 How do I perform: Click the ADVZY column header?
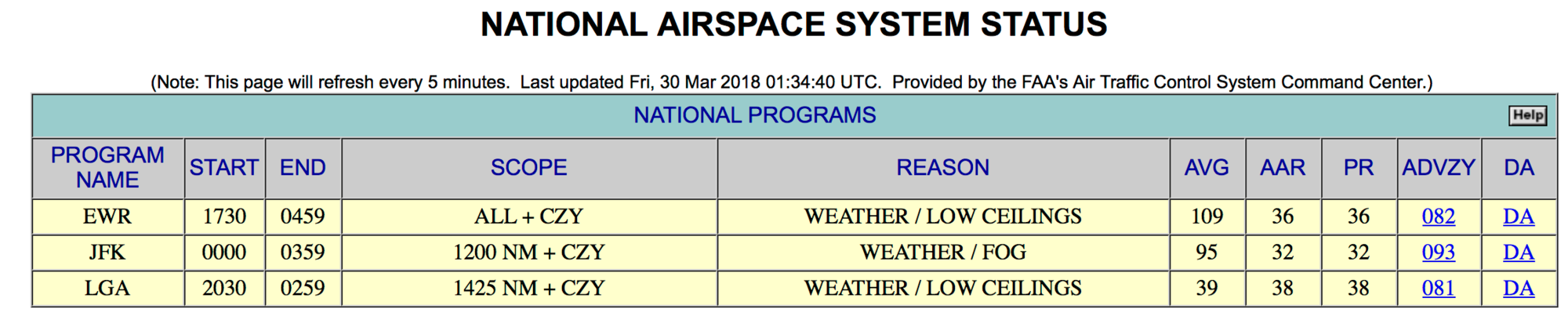pyautogui.click(x=1439, y=168)
